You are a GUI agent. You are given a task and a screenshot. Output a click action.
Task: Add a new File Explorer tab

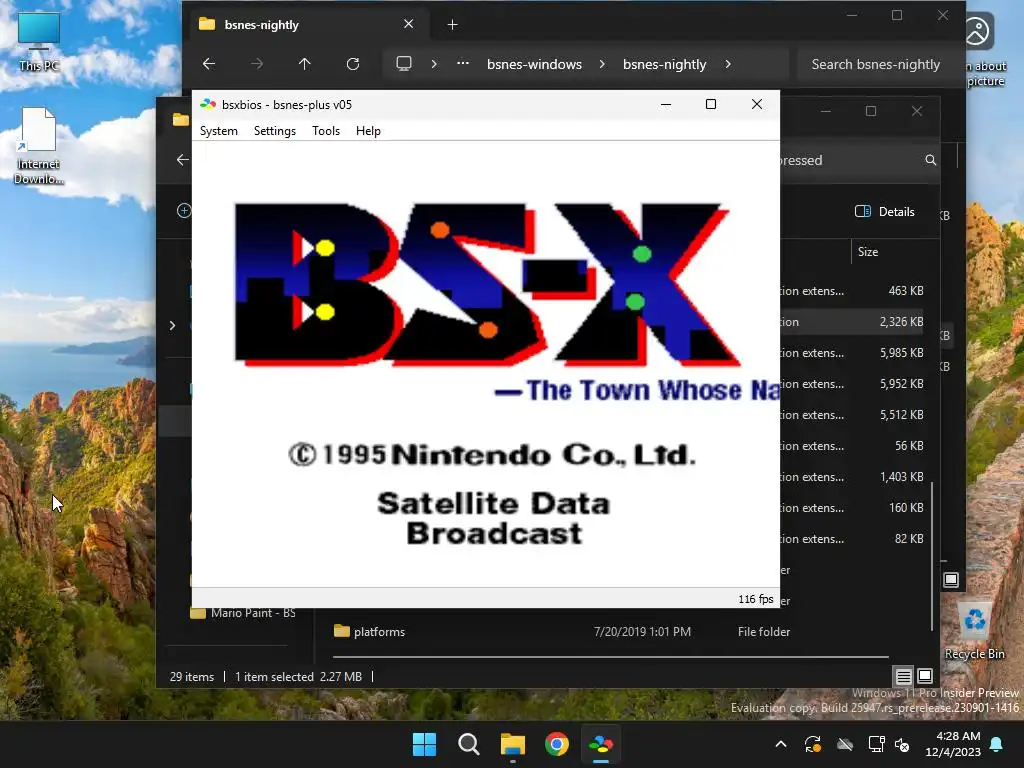pos(453,25)
